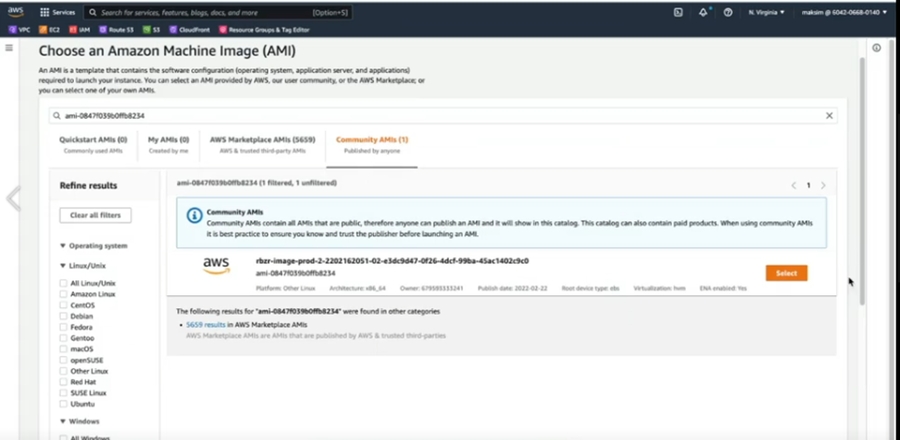Click the AWS logo home icon
The image size is (900, 440).
tap(16, 12)
